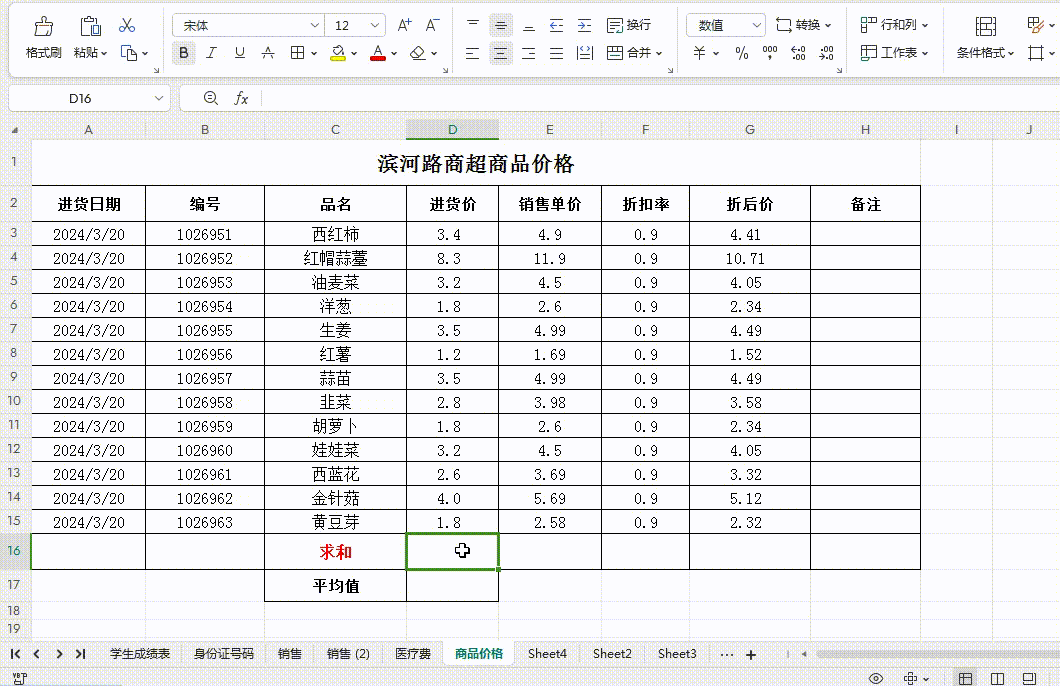The height and width of the screenshot is (686, 1060).
Task: Toggle wrap text (换行)
Action: pos(629,26)
